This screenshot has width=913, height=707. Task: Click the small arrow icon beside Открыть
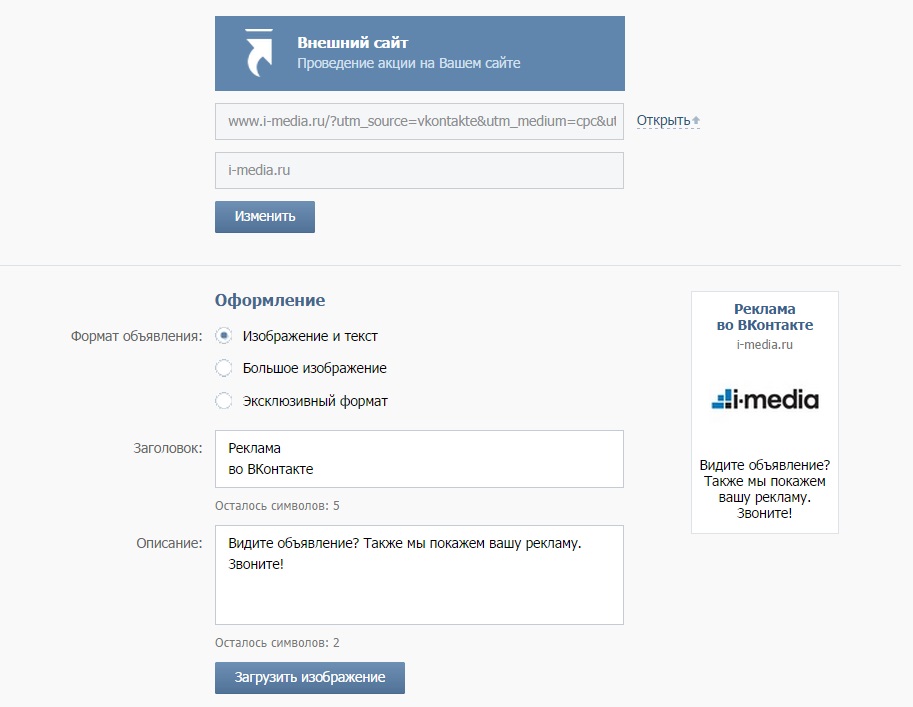[x=696, y=121]
